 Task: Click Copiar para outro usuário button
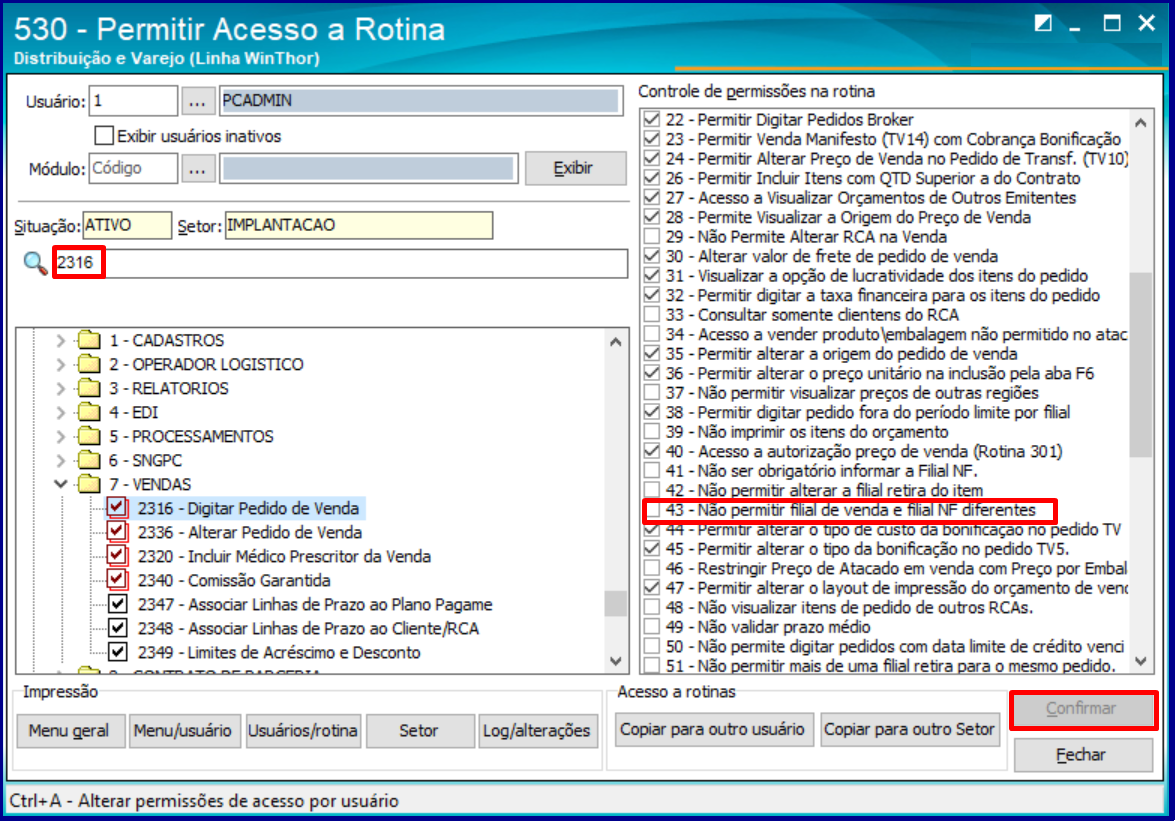coord(712,730)
